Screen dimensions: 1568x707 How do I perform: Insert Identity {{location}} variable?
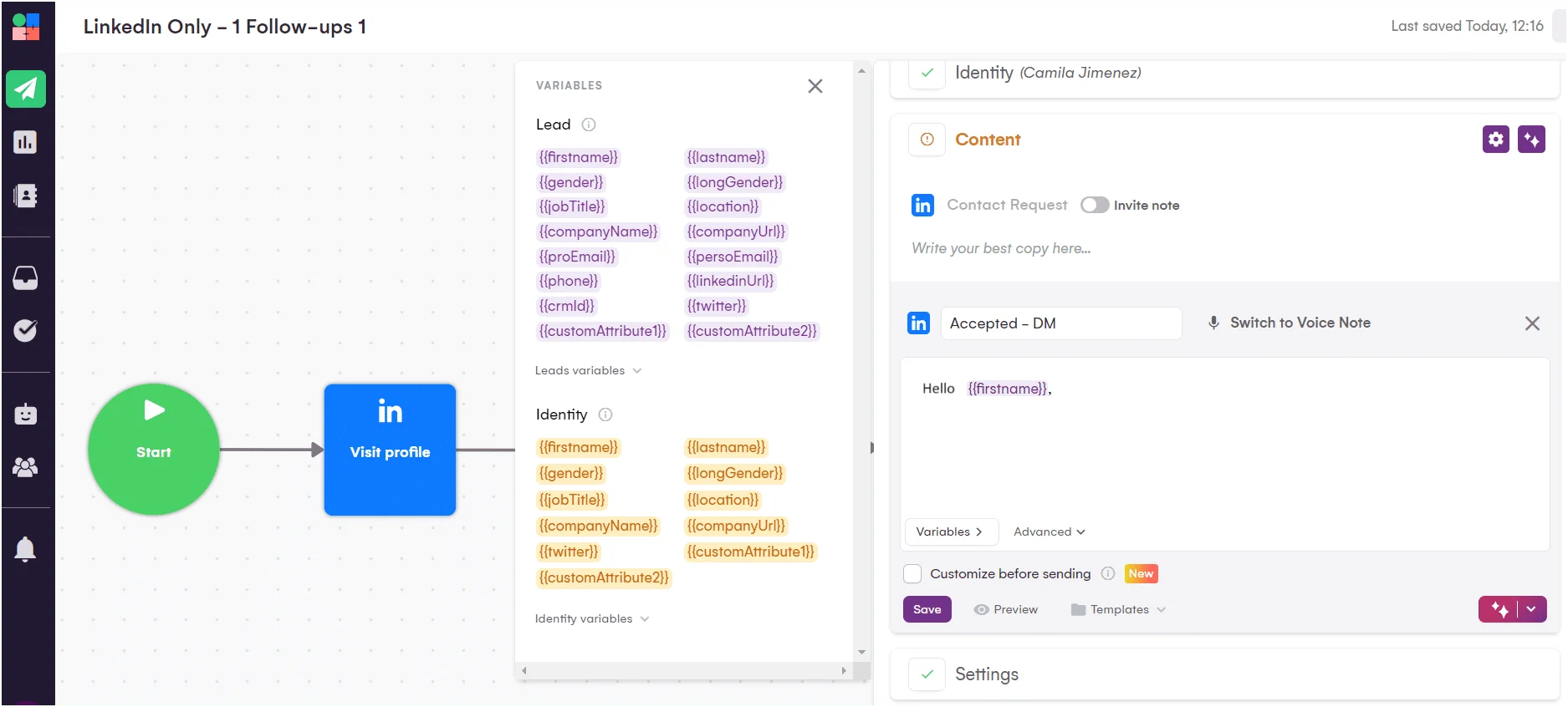(x=723, y=500)
